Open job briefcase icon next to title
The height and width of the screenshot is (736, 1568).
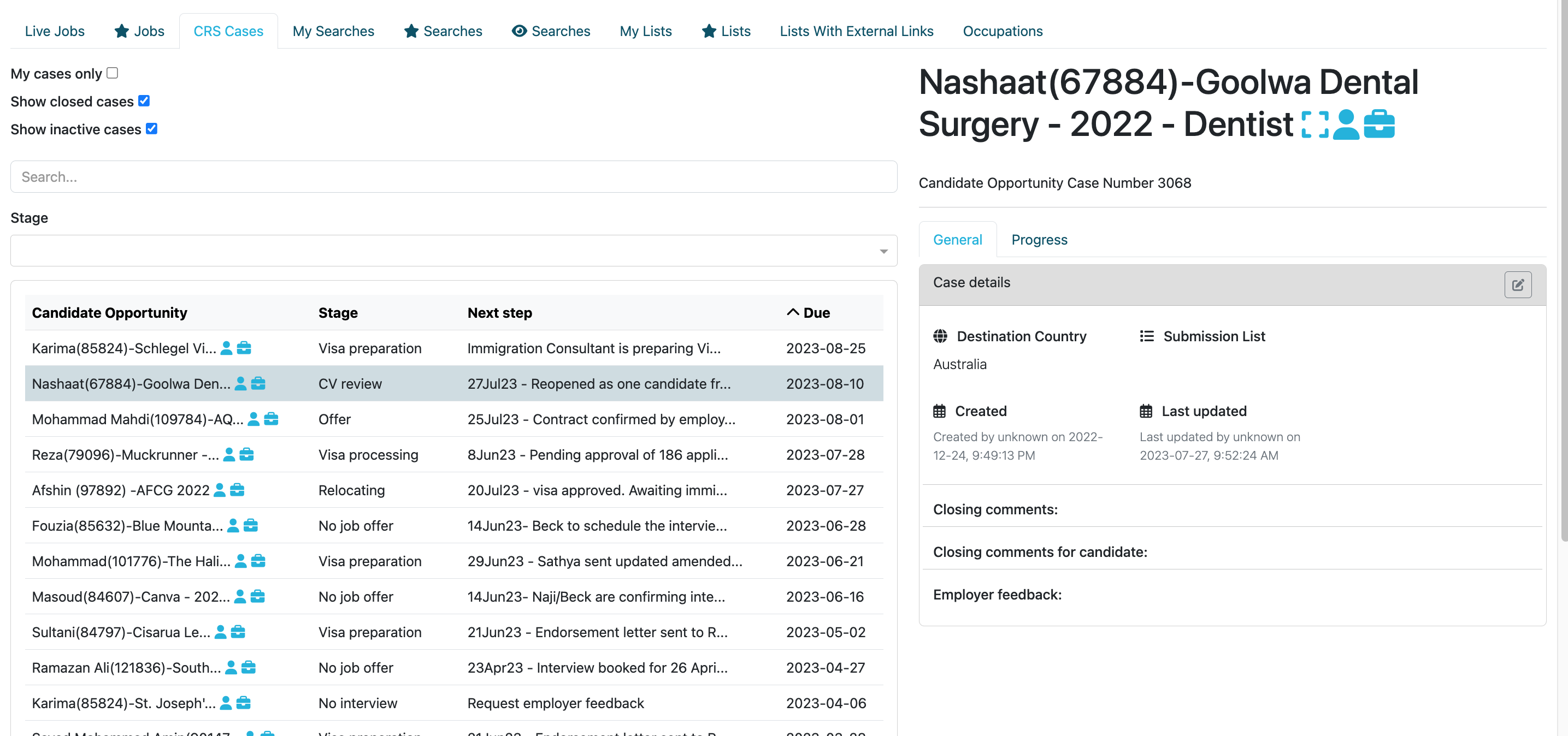tap(1379, 124)
